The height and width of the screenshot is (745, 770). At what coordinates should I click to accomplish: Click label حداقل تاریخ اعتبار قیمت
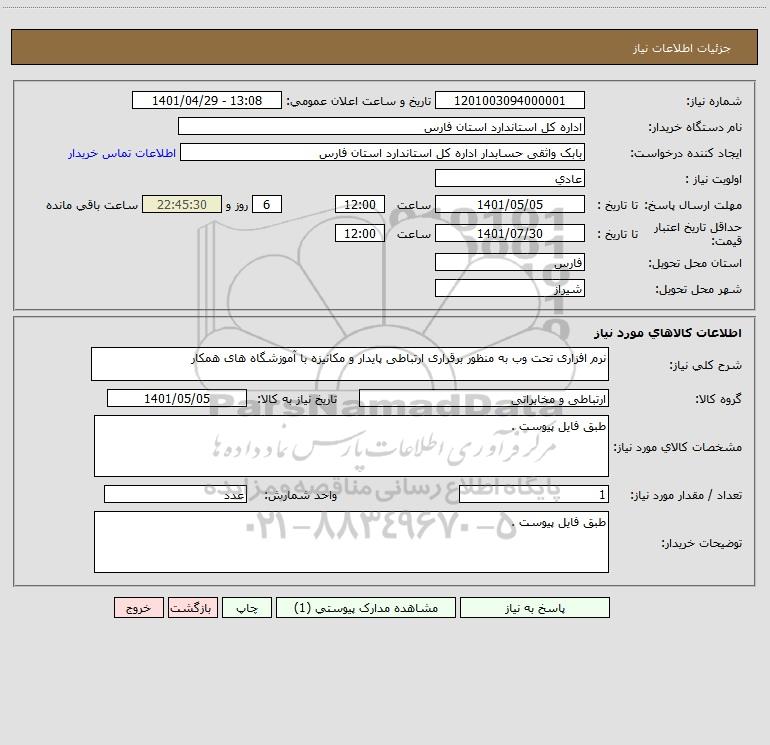click(698, 234)
